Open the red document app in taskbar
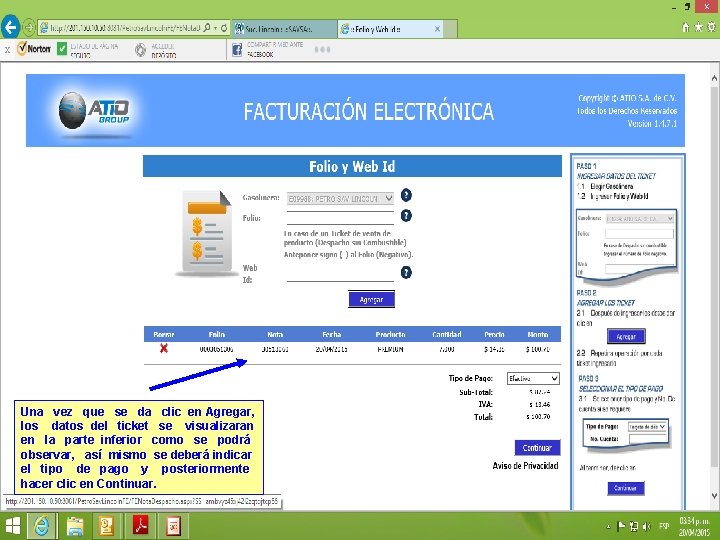This screenshot has height=540, width=720. pos(173,526)
